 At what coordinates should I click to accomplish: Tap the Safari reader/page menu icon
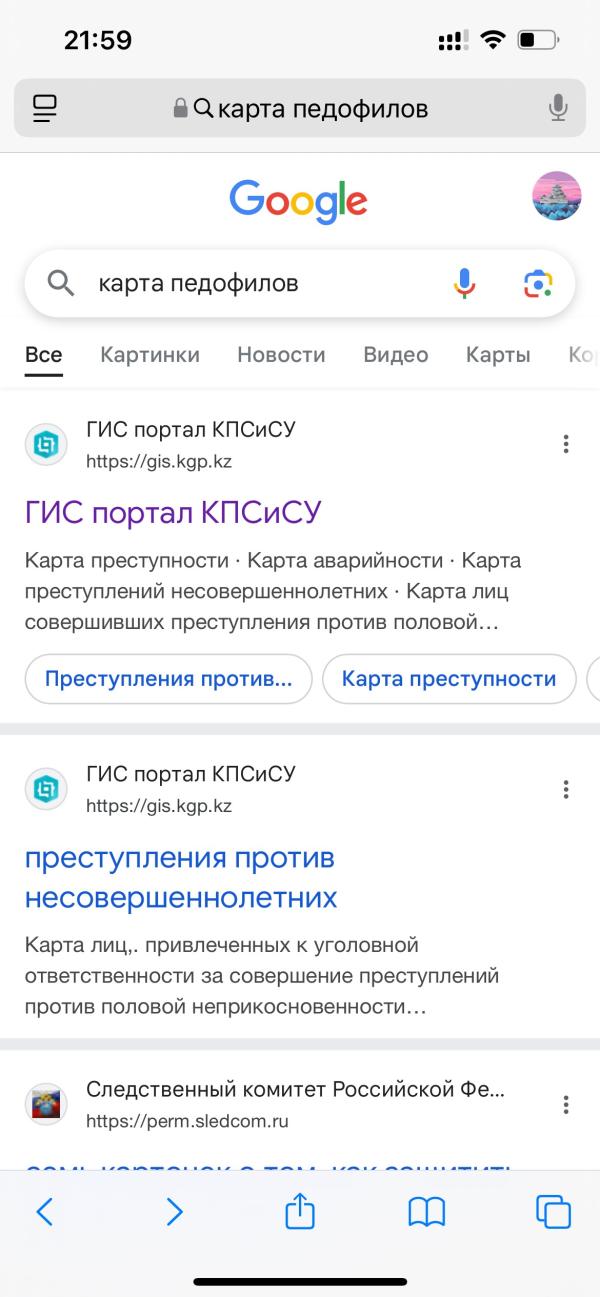46,108
